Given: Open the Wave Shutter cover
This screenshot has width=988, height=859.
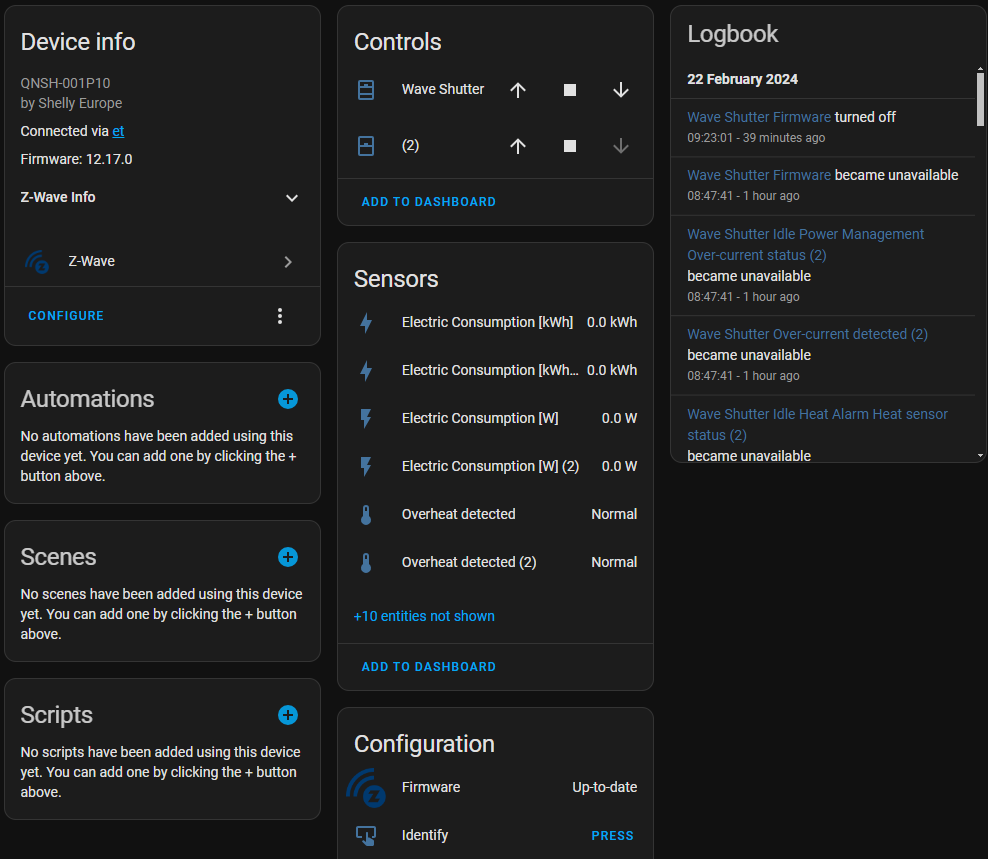Looking at the screenshot, I should (x=518, y=90).
